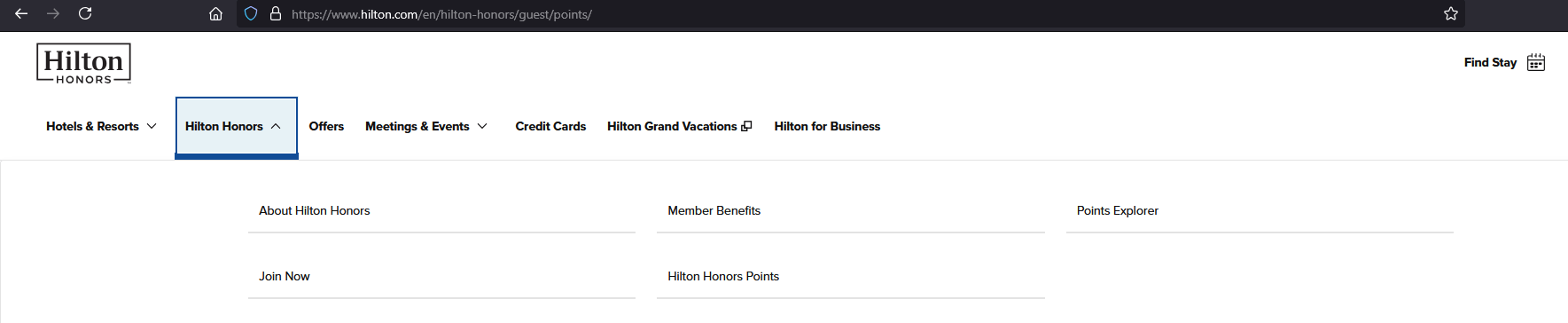
Task: Click the Hilton Honors logo
Action: tap(84, 64)
